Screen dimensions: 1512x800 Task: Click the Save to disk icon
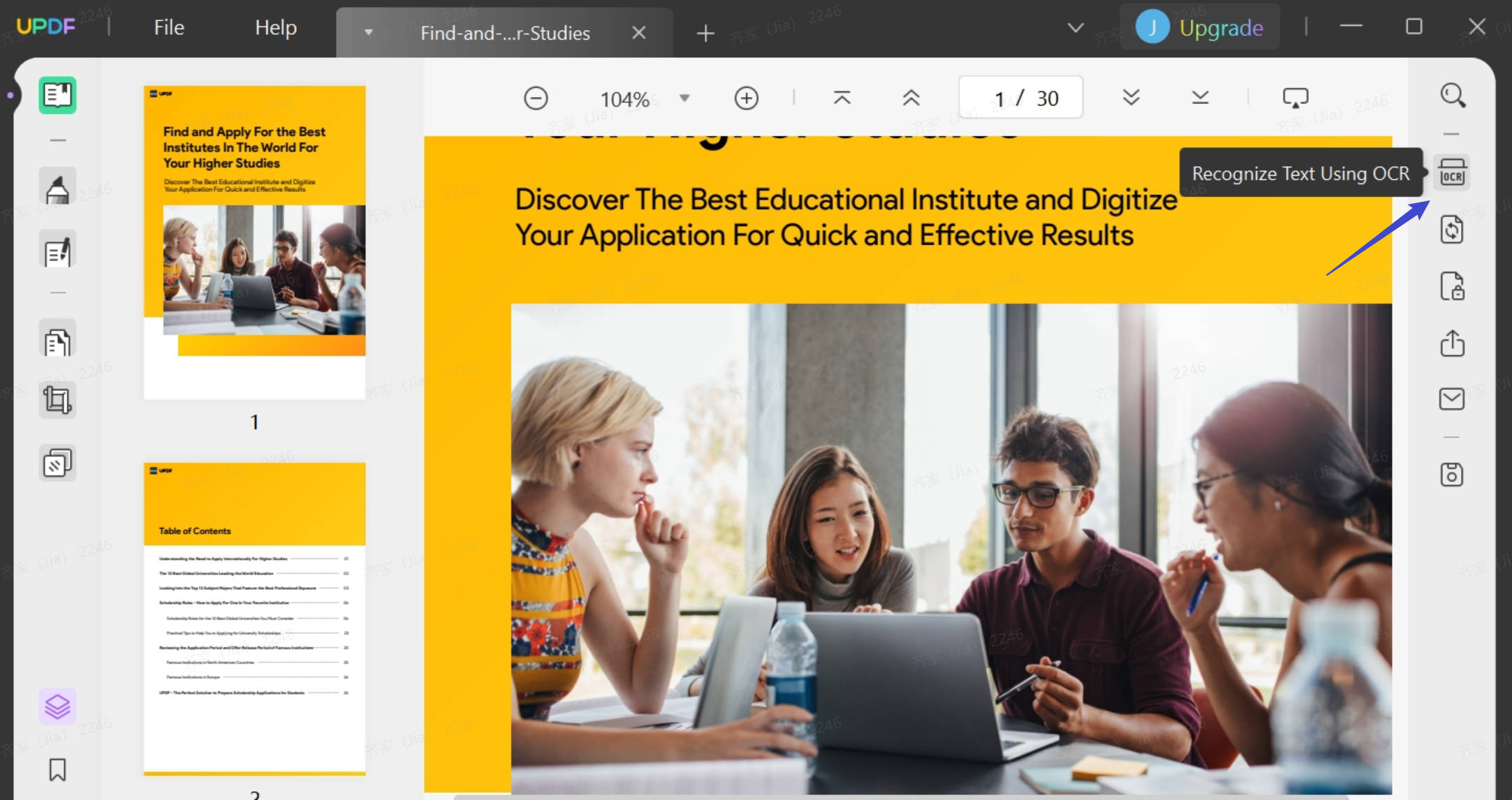point(1452,475)
